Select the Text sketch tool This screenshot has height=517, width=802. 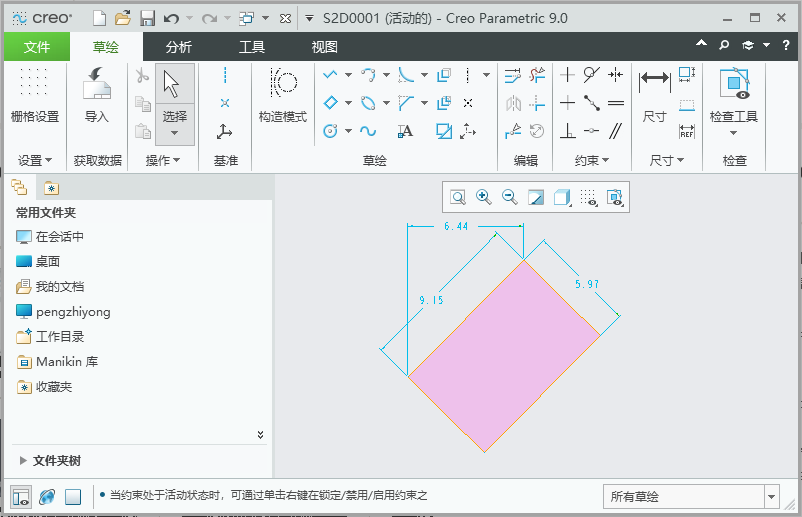coord(405,131)
